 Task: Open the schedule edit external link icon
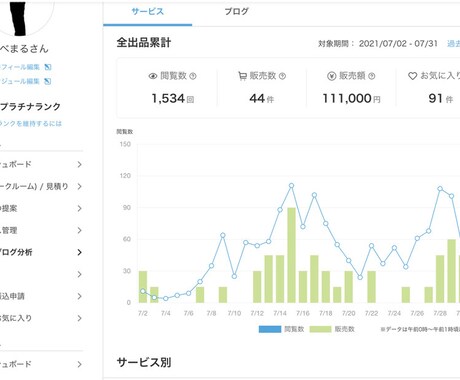[x=48, y=81]
